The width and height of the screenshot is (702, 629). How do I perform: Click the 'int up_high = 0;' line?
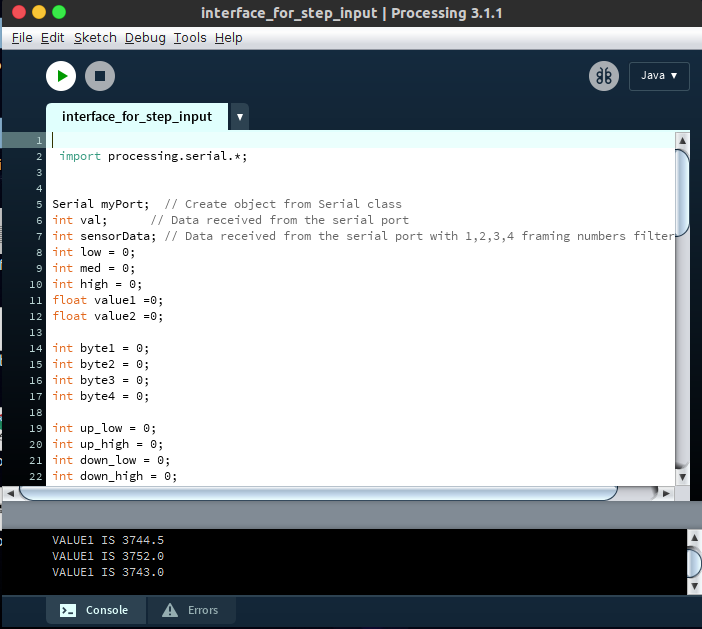tap(107, 445)
